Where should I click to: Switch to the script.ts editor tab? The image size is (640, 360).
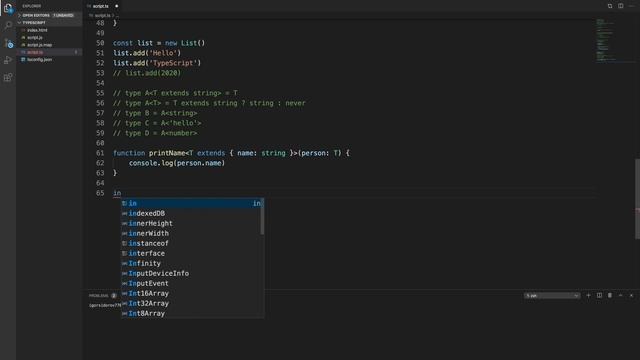[x=100, y=6]
